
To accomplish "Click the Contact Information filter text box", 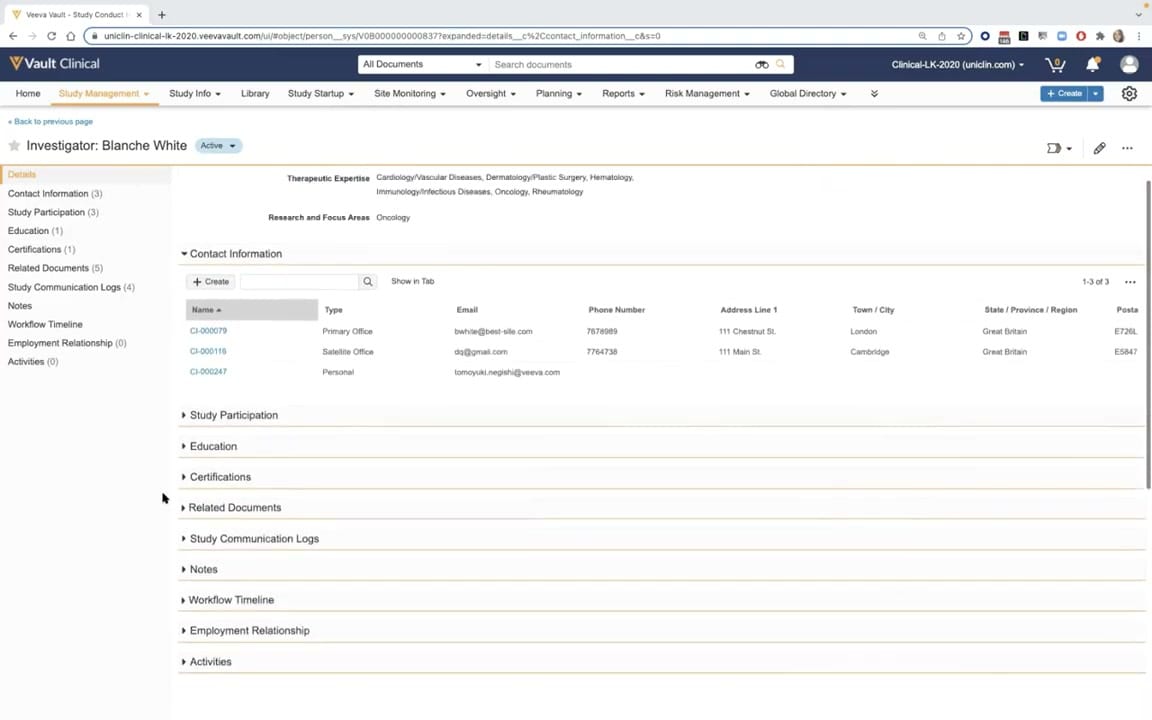I will click(x=299, y=281).
